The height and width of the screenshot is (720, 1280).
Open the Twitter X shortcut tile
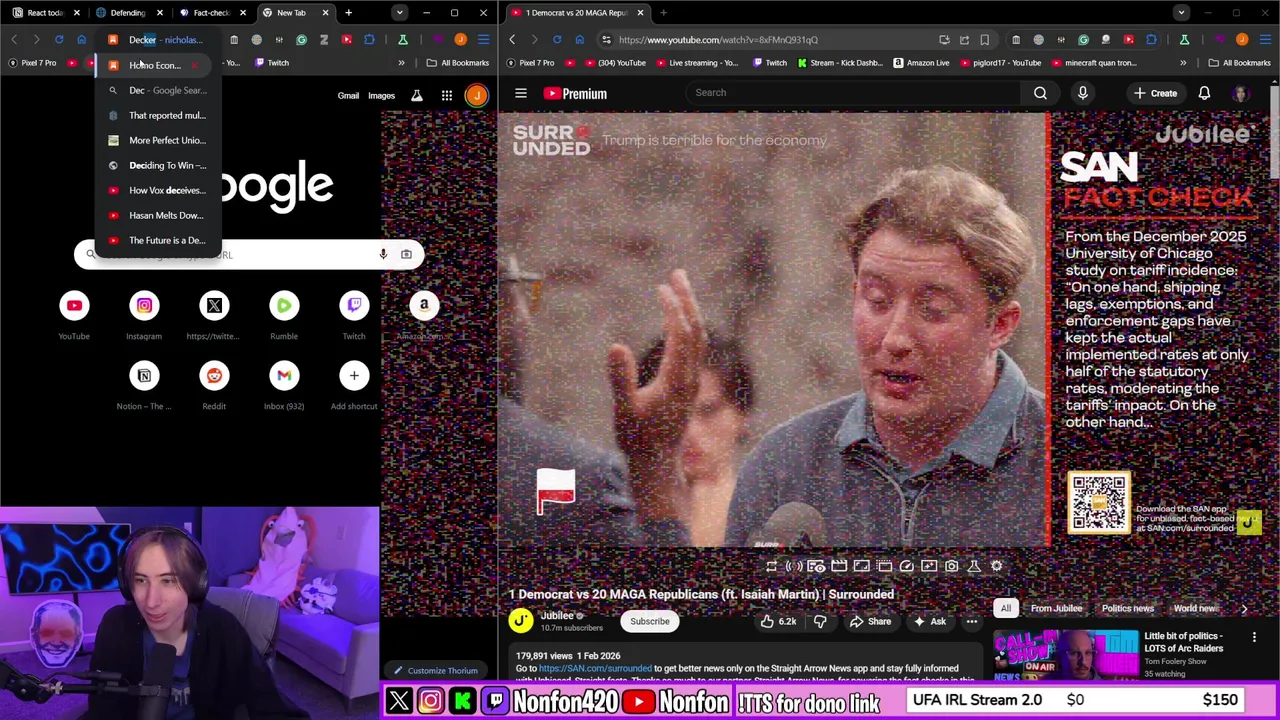point(214,305)
